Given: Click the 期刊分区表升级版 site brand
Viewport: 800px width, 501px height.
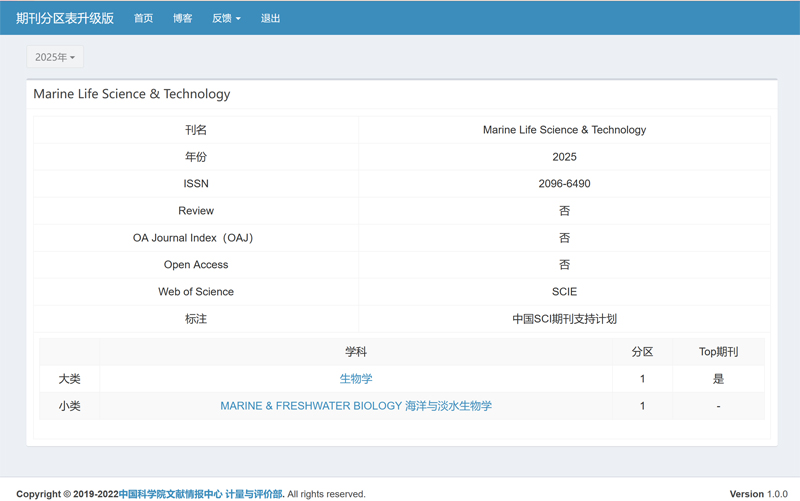Looking at the screenshot, I should click(x=65, y=18).
